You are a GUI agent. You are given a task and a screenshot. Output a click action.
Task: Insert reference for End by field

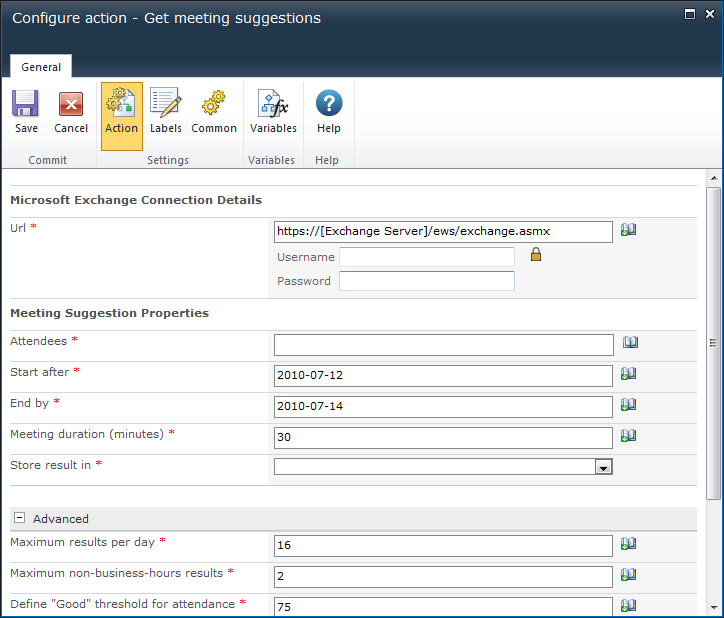628,405
